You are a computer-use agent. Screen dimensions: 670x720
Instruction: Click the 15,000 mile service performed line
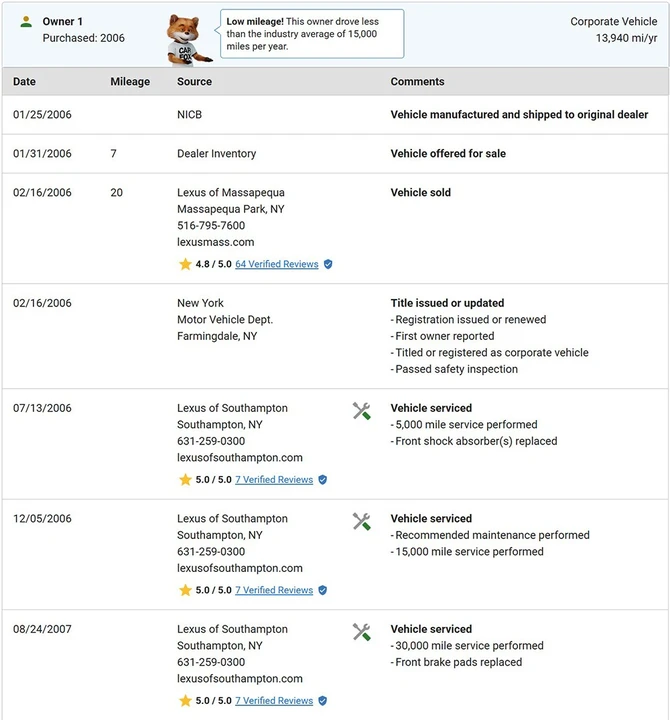467,551
